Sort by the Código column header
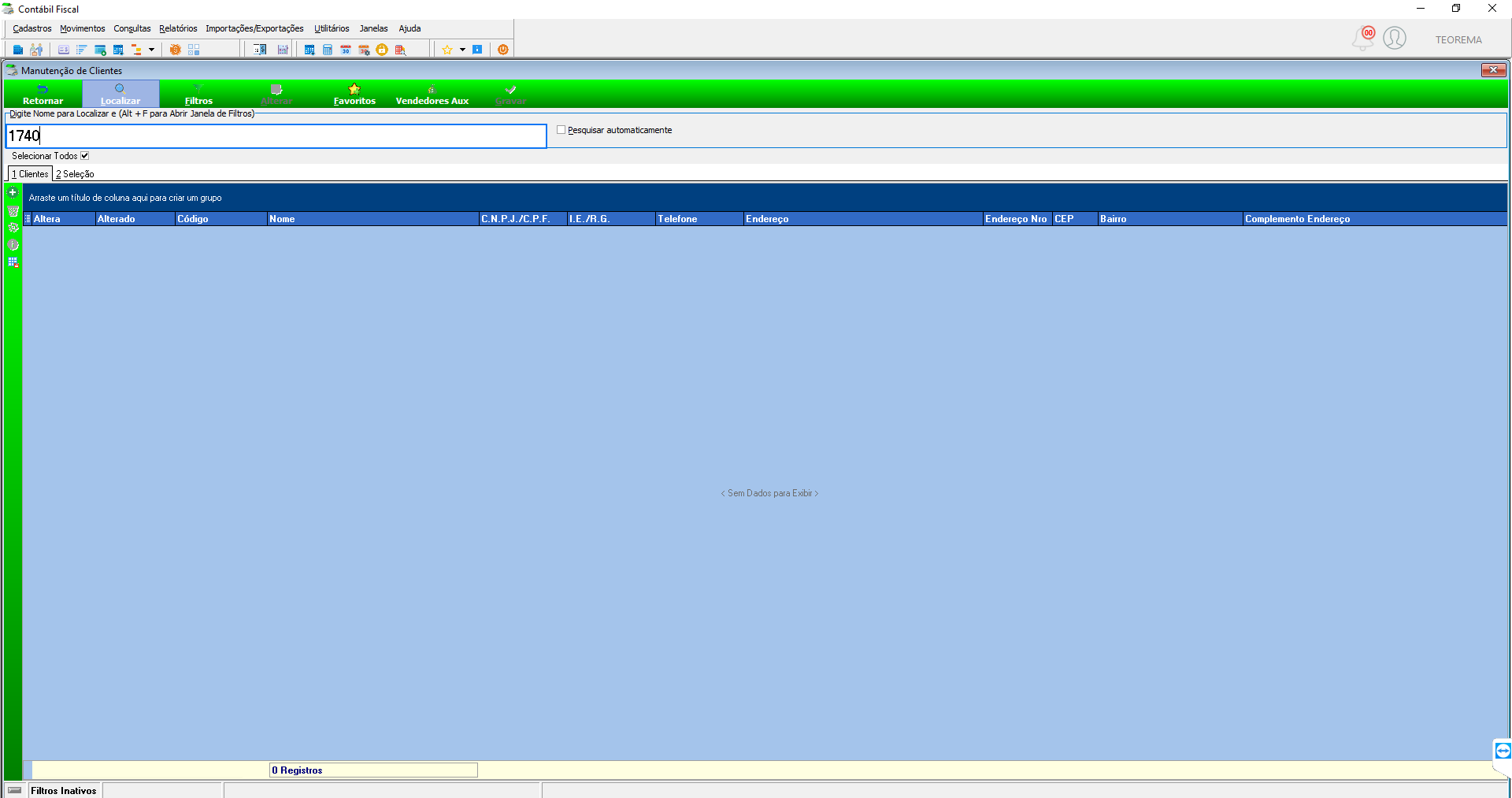Image resolution: width=1512 pixels, height=798 pixels. coord(221,219)
